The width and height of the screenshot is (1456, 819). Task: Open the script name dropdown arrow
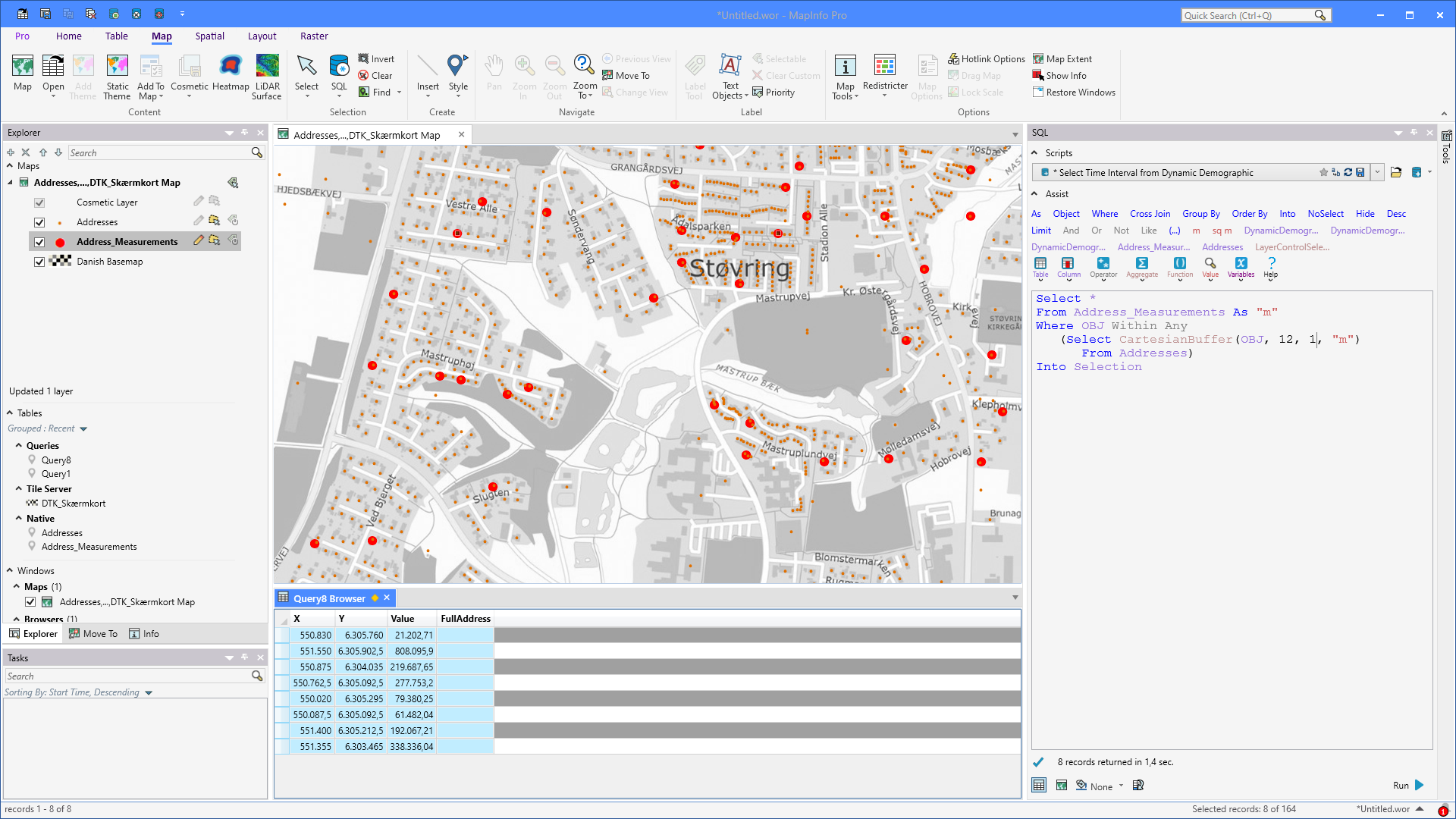(x=1377, y=172)
